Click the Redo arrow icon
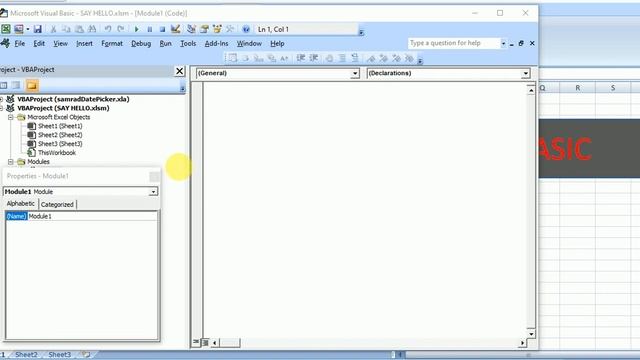This screenshot has width=640, height=360. [121, 29]
